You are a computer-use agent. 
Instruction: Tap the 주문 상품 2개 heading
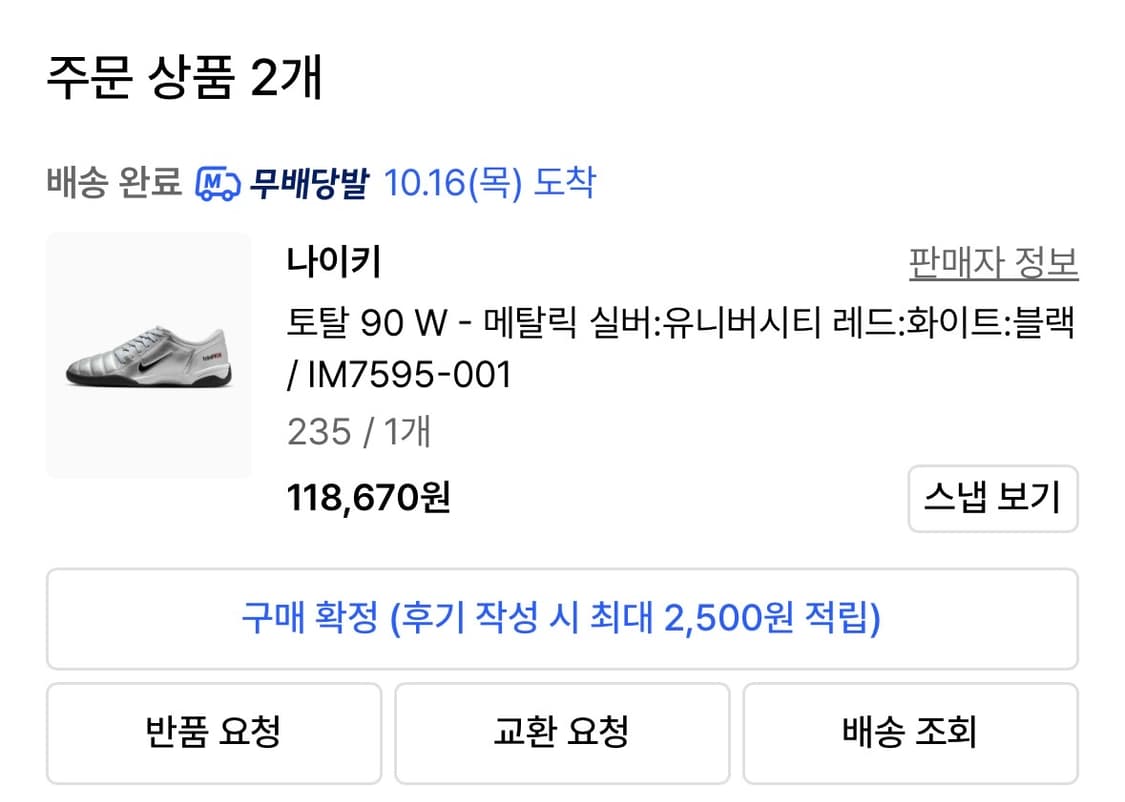coord(185,77)
